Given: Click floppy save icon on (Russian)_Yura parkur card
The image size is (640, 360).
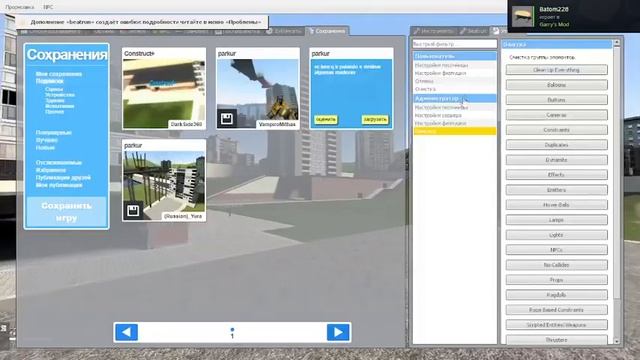Looking at the screenshot, I should pos(133,211).
